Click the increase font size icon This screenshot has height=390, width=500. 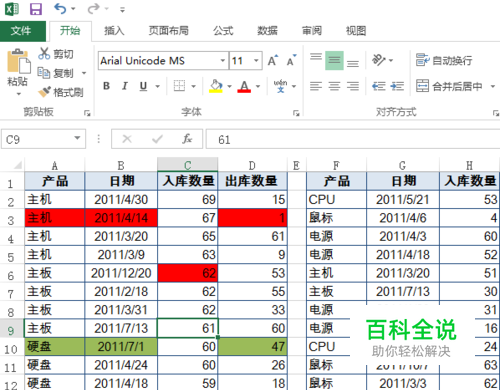click(x=273, y=61)
